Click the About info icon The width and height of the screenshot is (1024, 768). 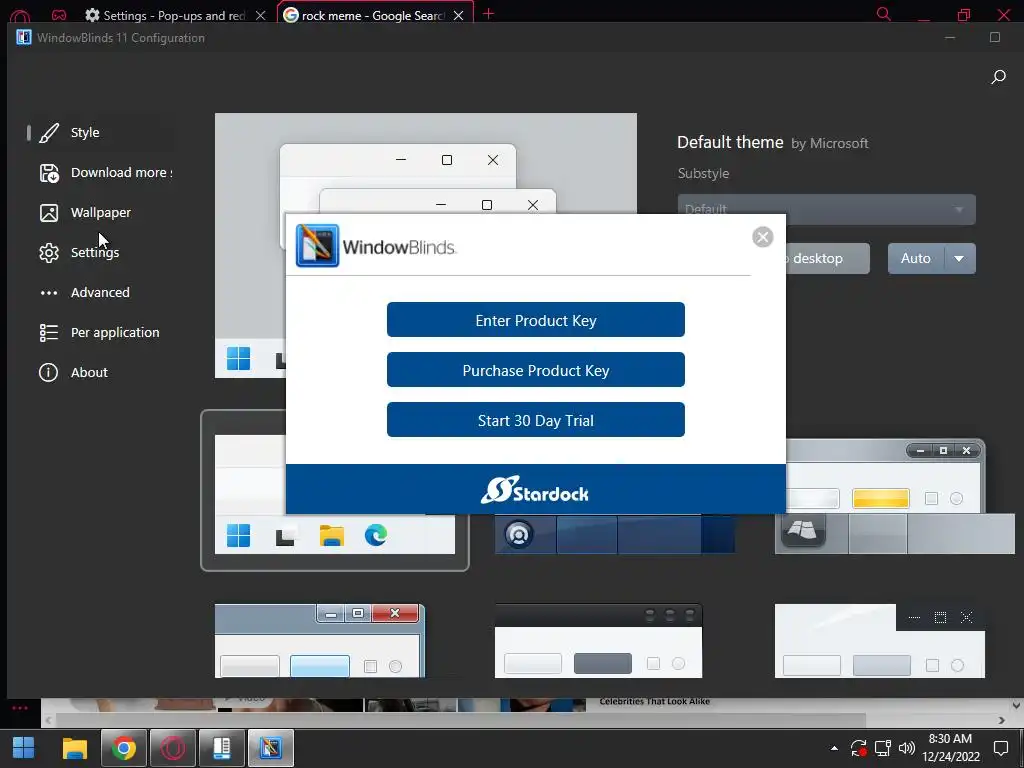(x=48, y=372)
